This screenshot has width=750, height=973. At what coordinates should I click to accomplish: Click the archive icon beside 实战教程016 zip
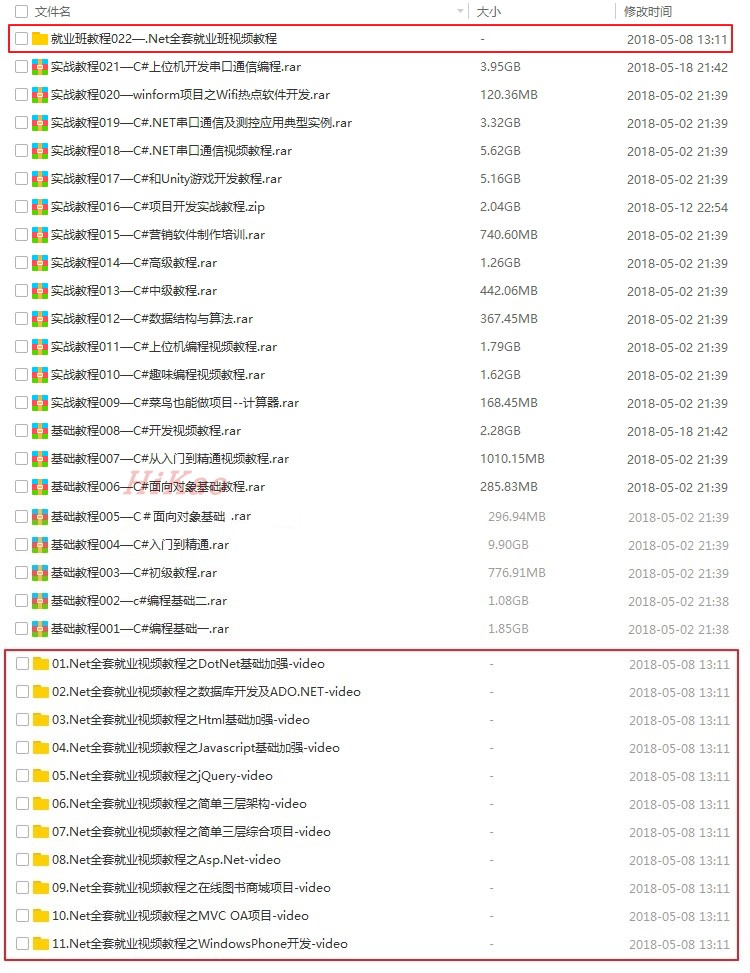pos(40,207)
